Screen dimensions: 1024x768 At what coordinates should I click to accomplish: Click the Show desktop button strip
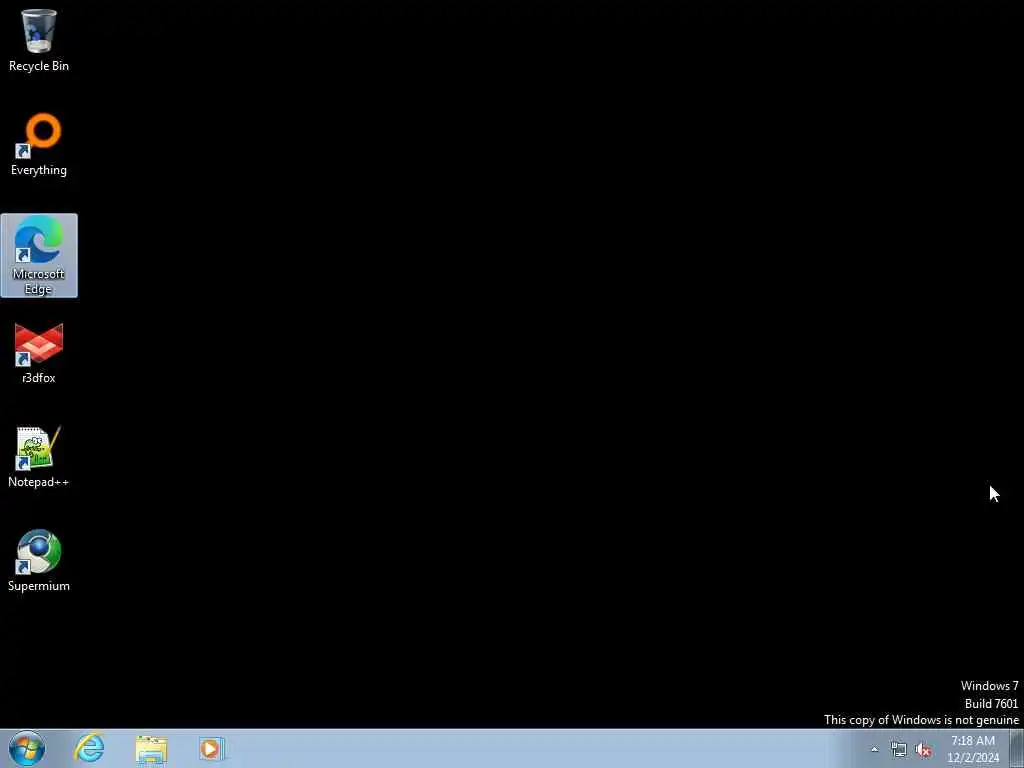tap(1017, 748)
